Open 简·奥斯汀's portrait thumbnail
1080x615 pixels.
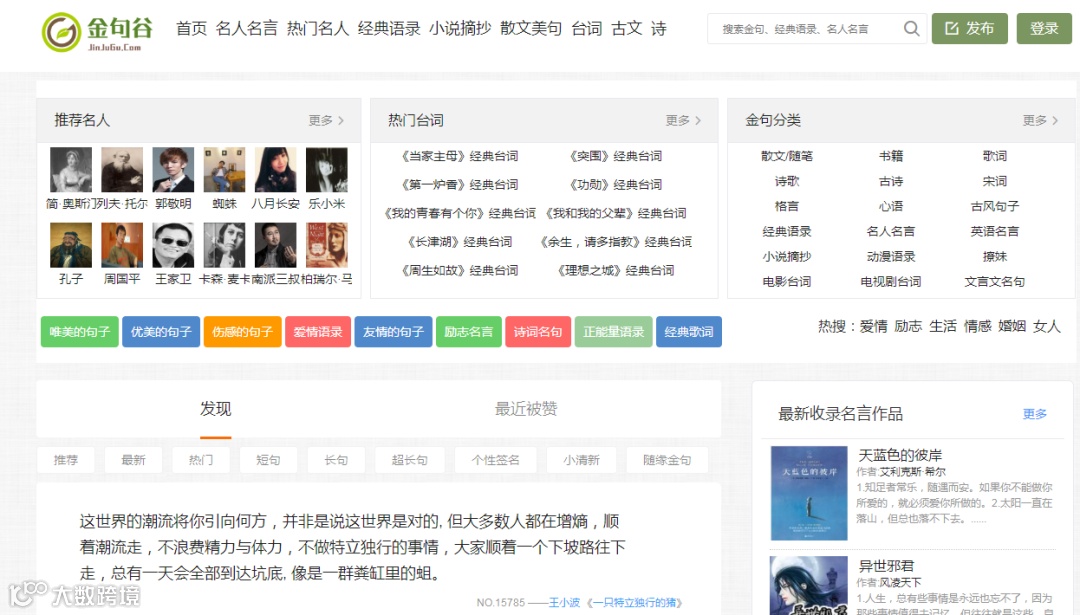[71, 169]
